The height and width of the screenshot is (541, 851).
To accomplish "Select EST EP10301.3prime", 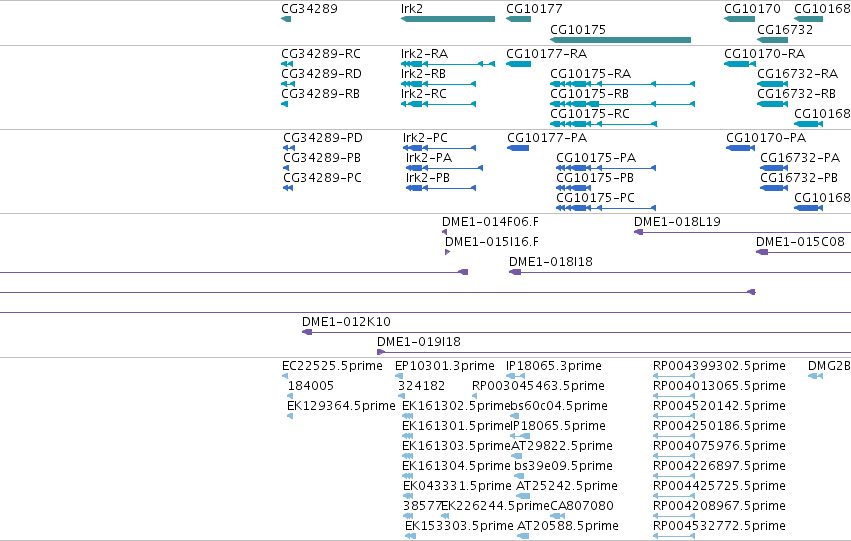I will click(444, 366).
